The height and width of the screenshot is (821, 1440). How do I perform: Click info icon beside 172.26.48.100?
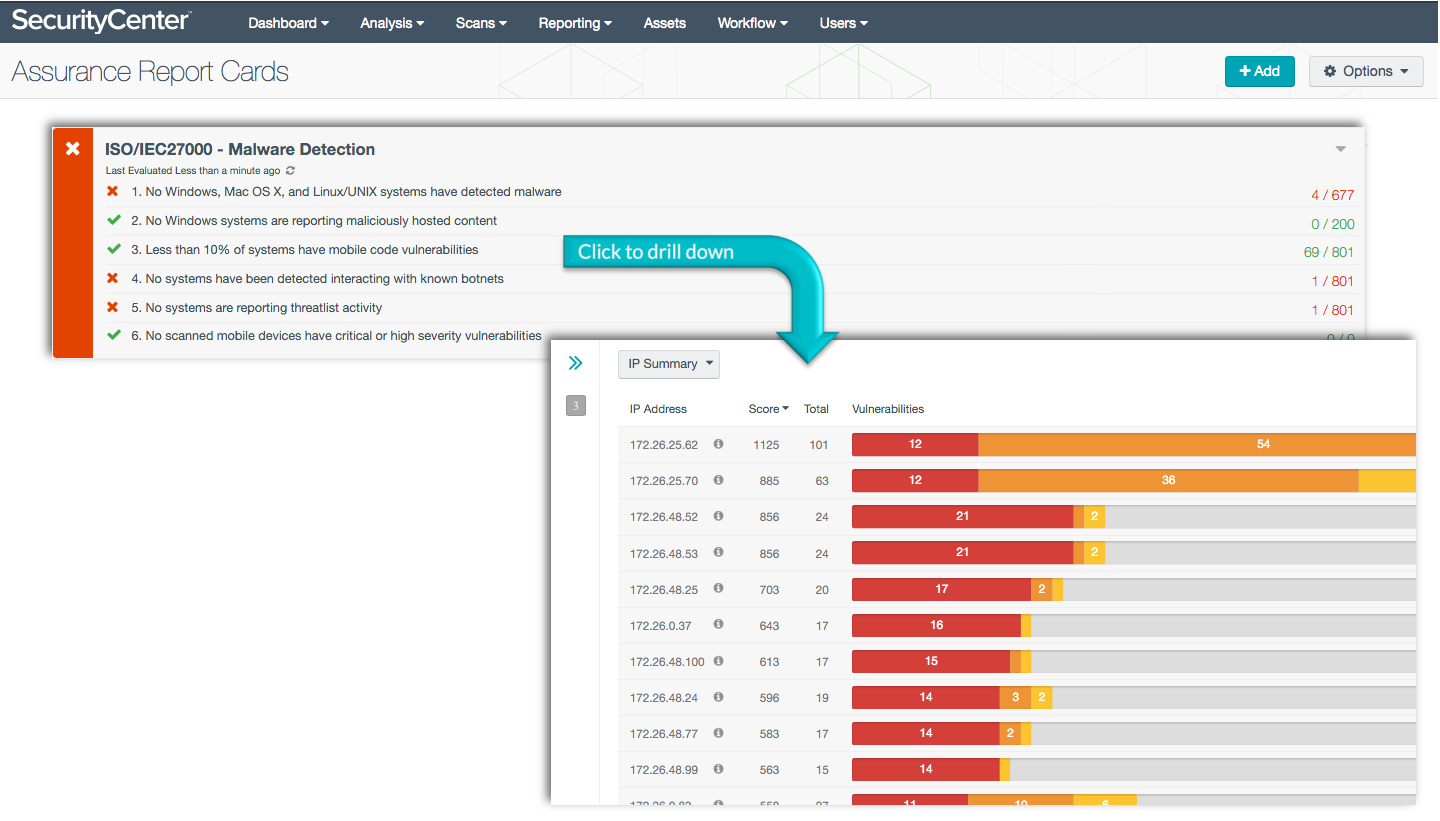[x=718, y=661]
